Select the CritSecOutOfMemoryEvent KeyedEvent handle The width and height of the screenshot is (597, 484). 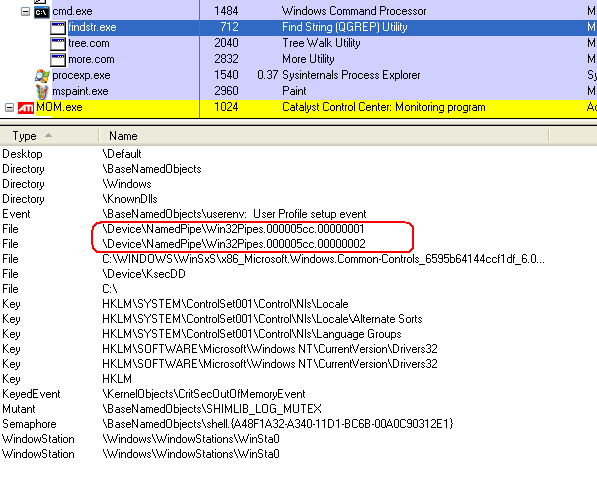pyautogui.click(x=204, y=394)
